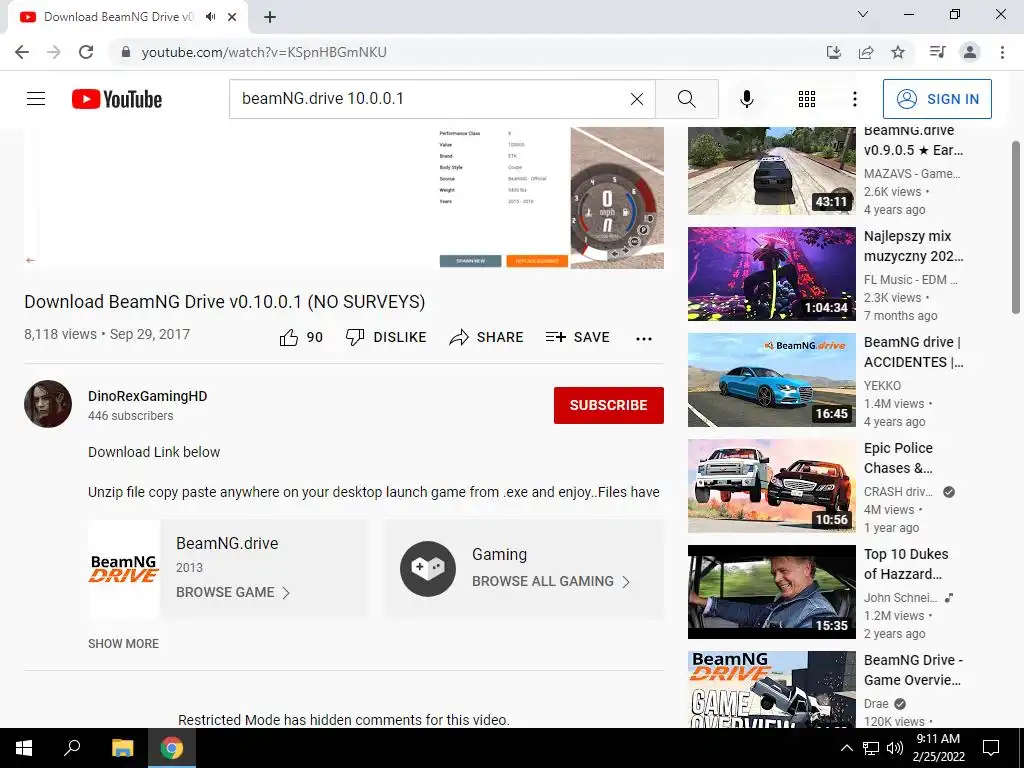This screenshot has width=1024, height=768.
Task: Click the browser forward arrow
Action: (54, 52)
